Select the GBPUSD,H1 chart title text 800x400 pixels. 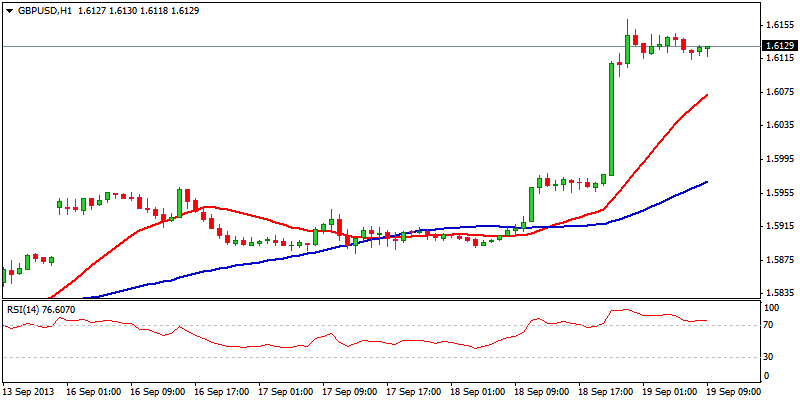pos(43,11)
